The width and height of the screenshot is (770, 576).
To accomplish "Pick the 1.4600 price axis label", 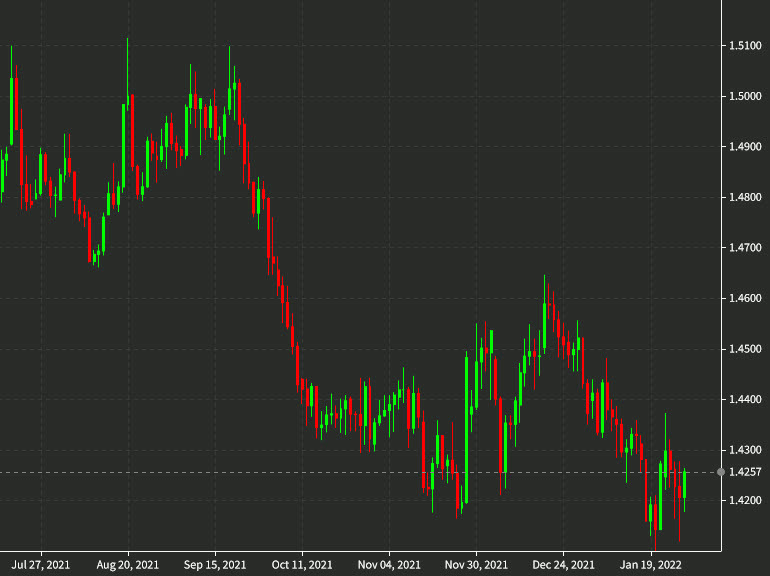I will [x=746, y=299].
